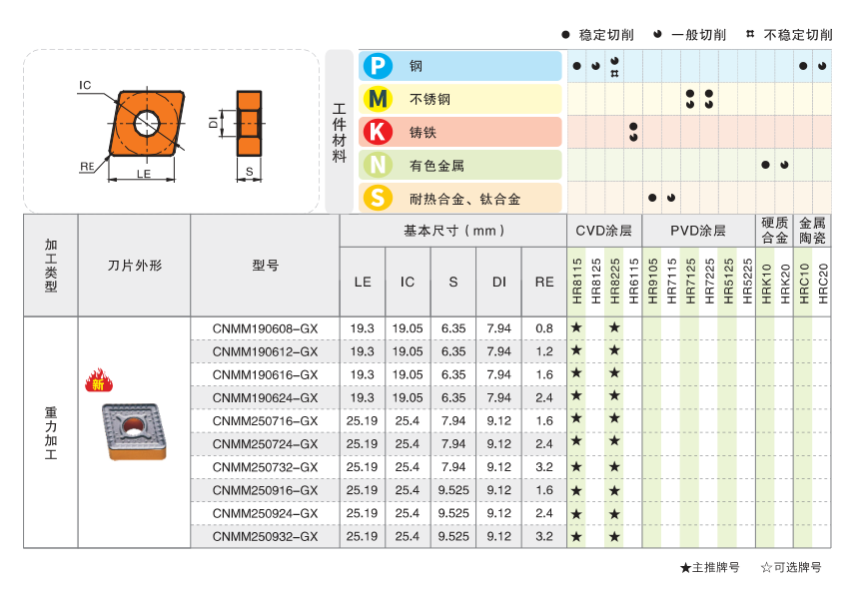Click the HR8115 star in row CNMM250716-GX

(576, 419)
